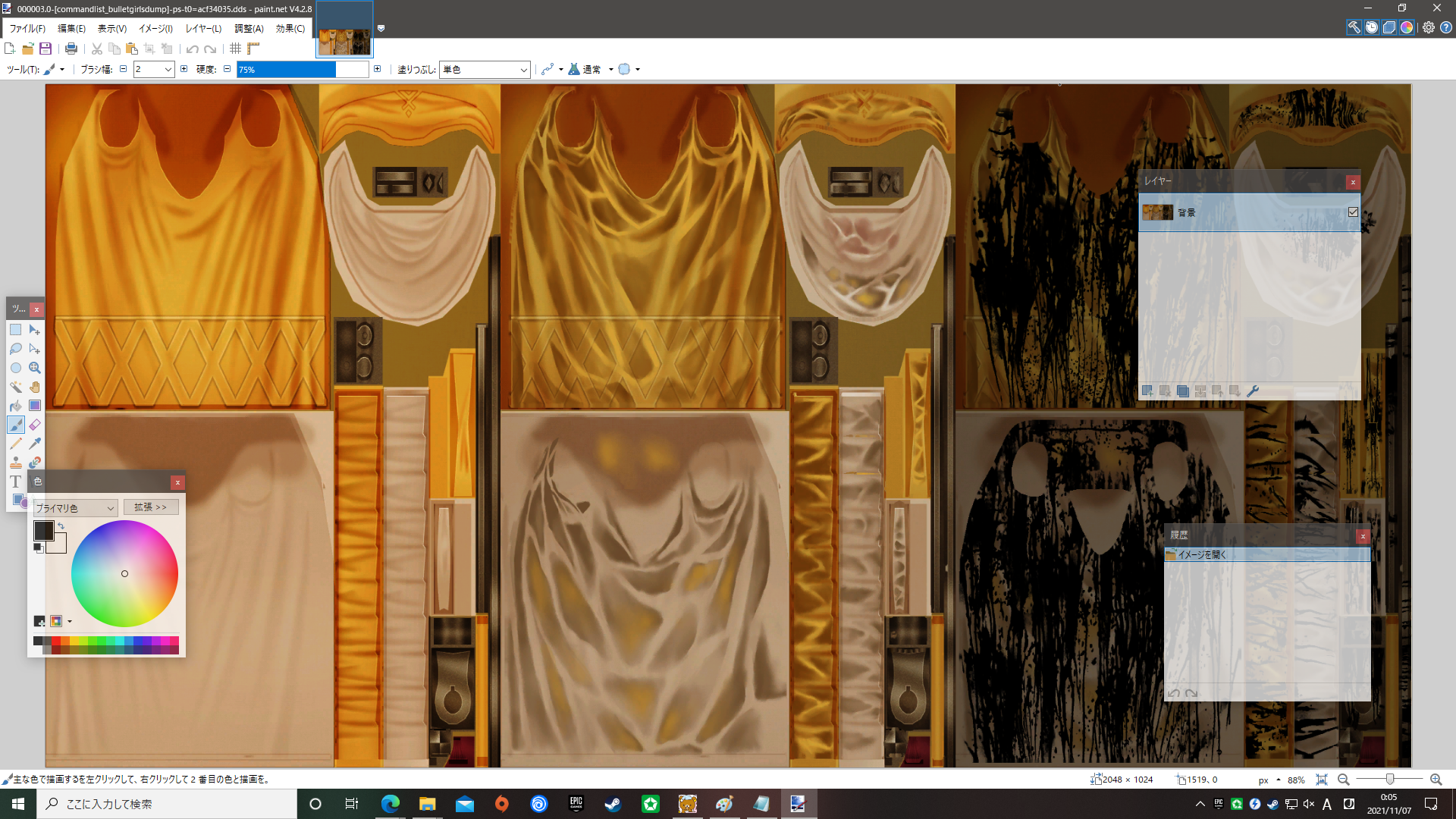1456x819 pixels.
Task: Toggle rulers display
Action: pos(253,49)
